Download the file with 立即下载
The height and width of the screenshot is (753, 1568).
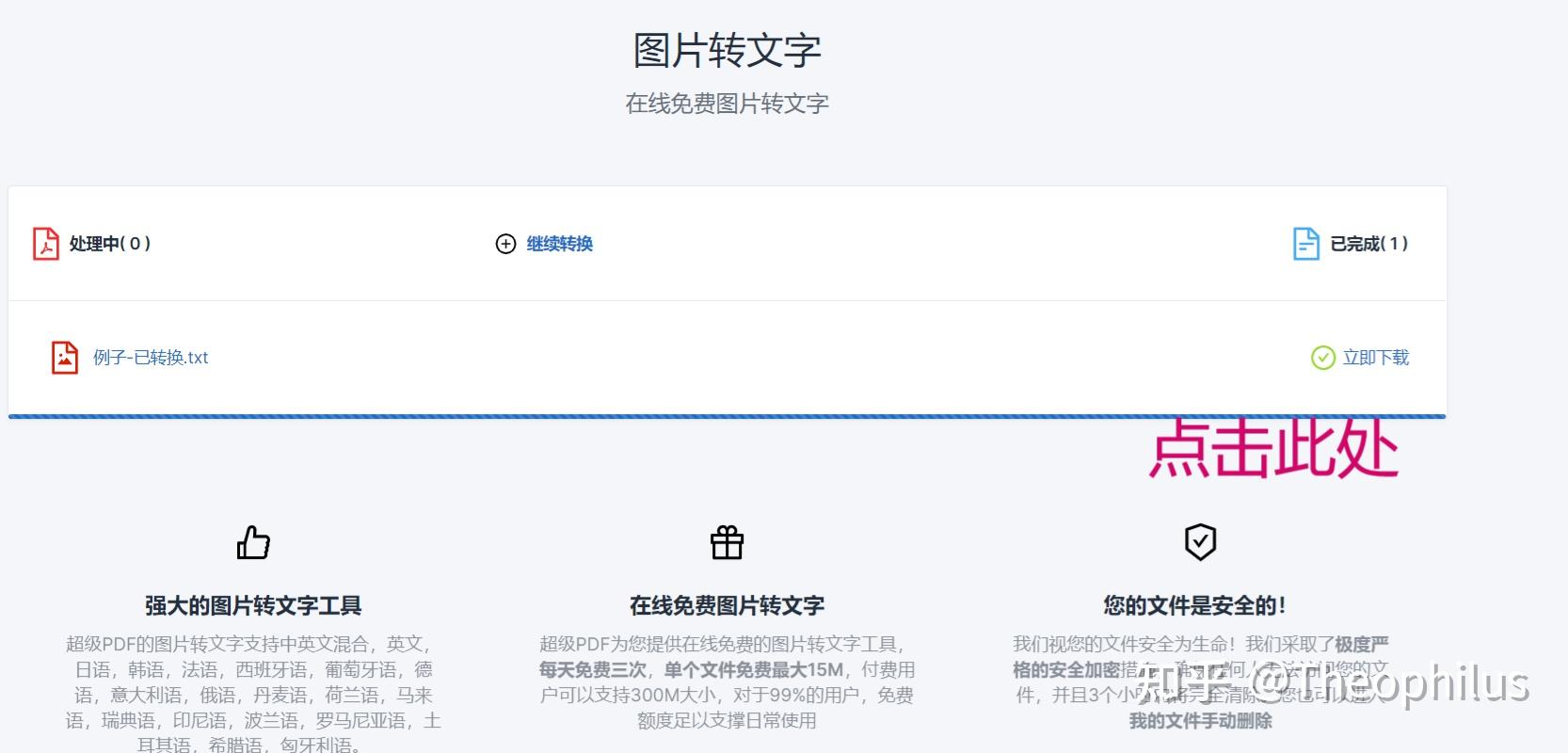point(1376,358)
